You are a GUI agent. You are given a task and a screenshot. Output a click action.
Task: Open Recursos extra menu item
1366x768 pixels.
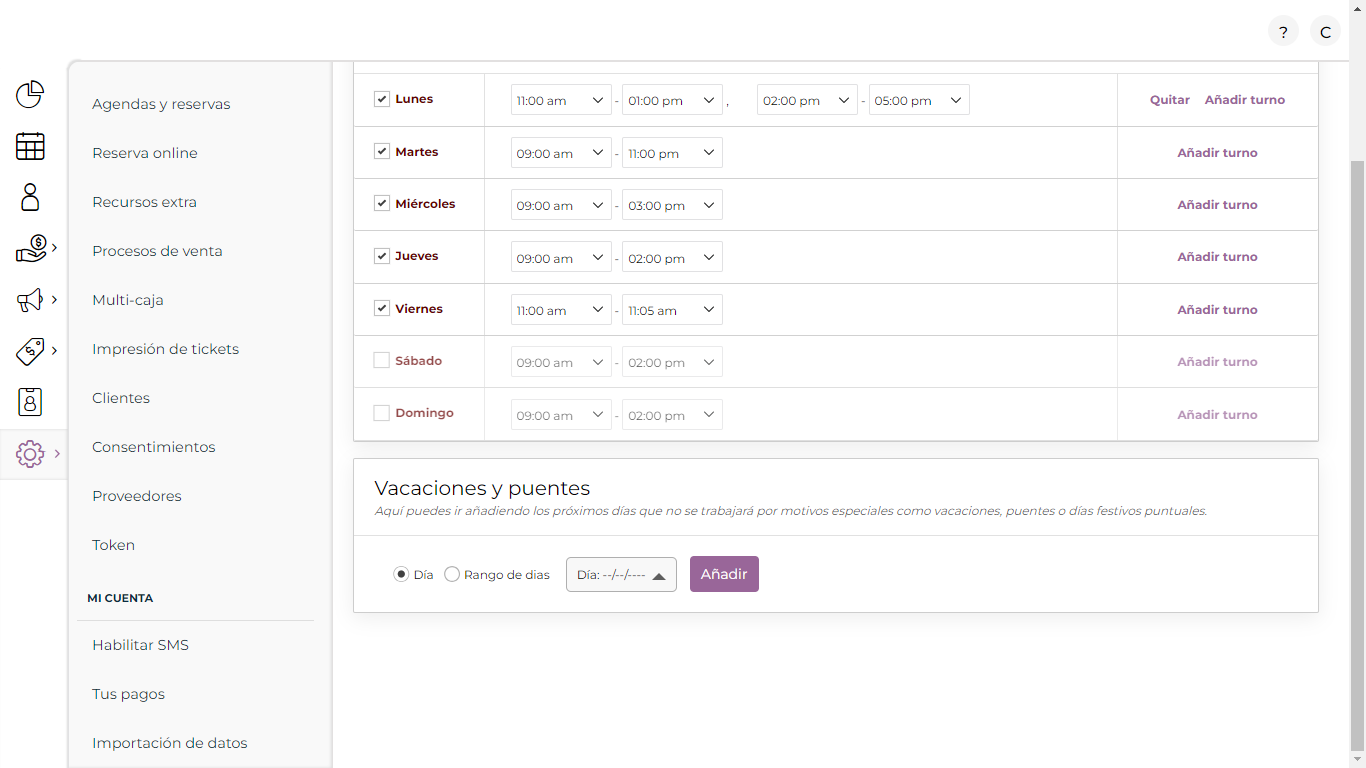point(144,202)
